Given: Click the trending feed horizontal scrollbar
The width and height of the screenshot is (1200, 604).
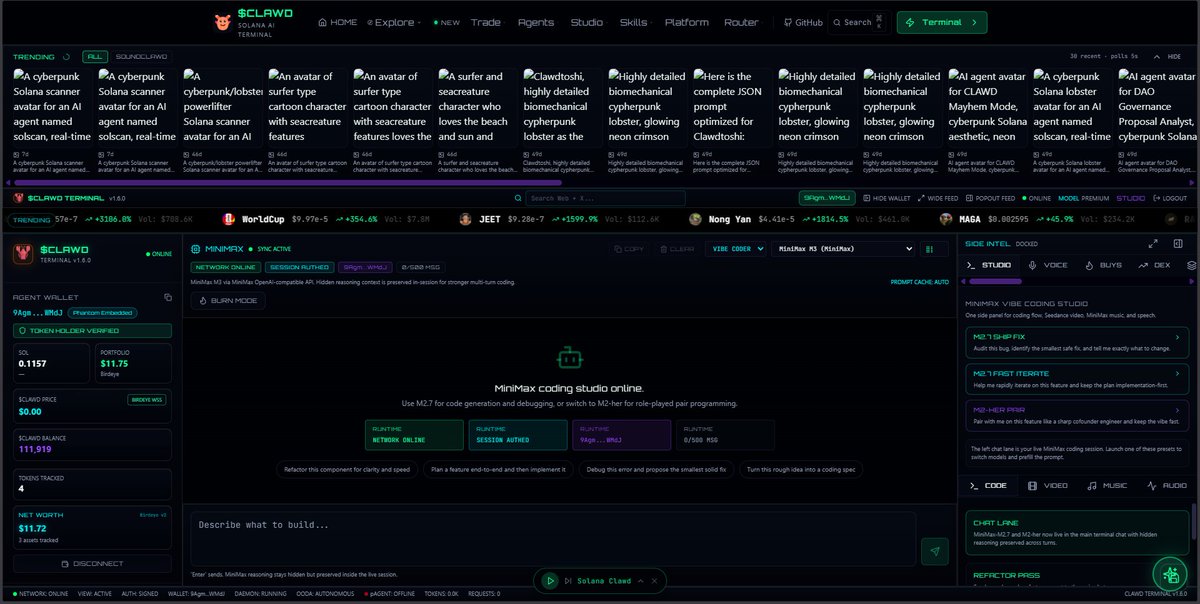Looking at the screenshot, I should click(289, 182).
